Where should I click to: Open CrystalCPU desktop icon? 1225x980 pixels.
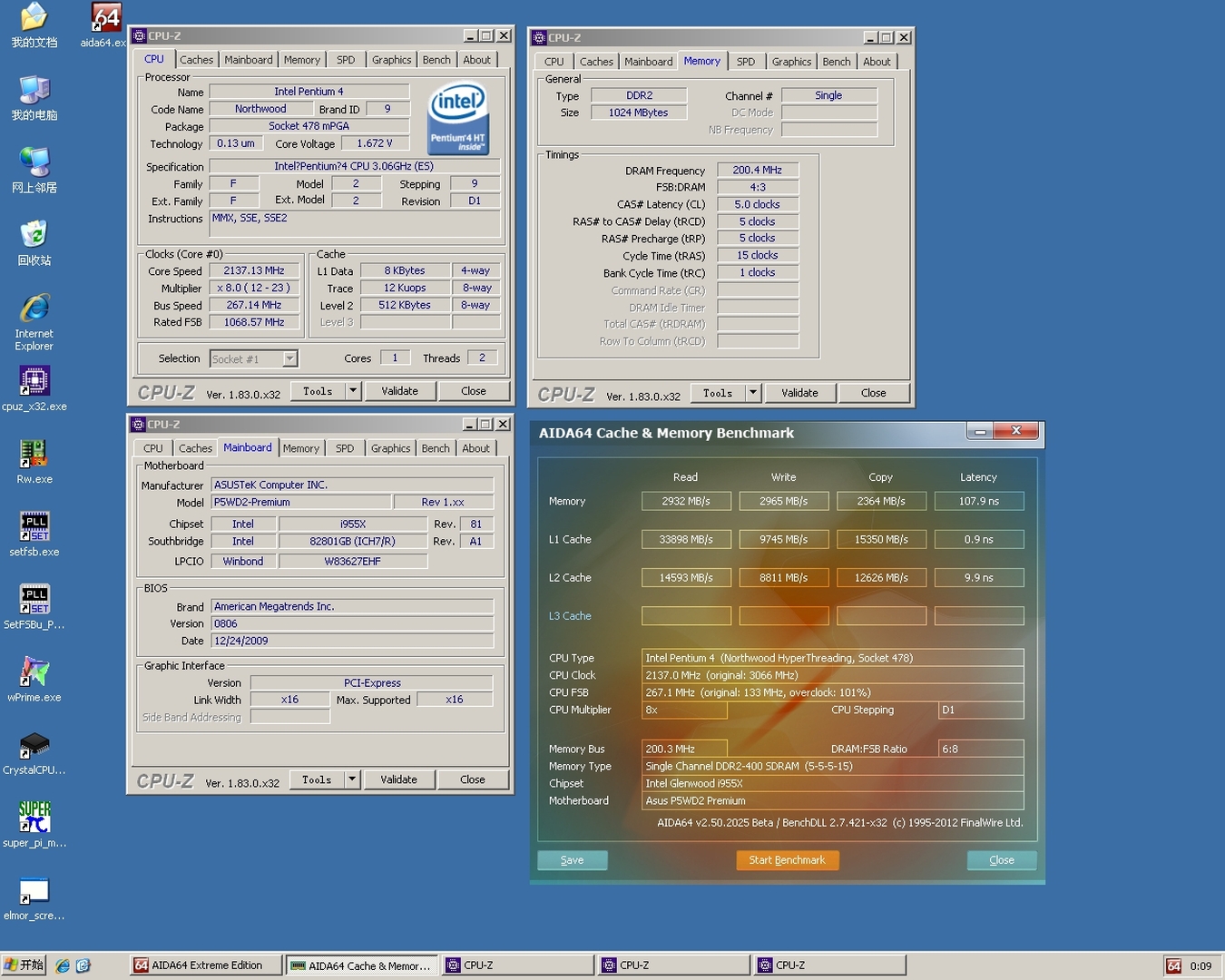pos(34,752)
